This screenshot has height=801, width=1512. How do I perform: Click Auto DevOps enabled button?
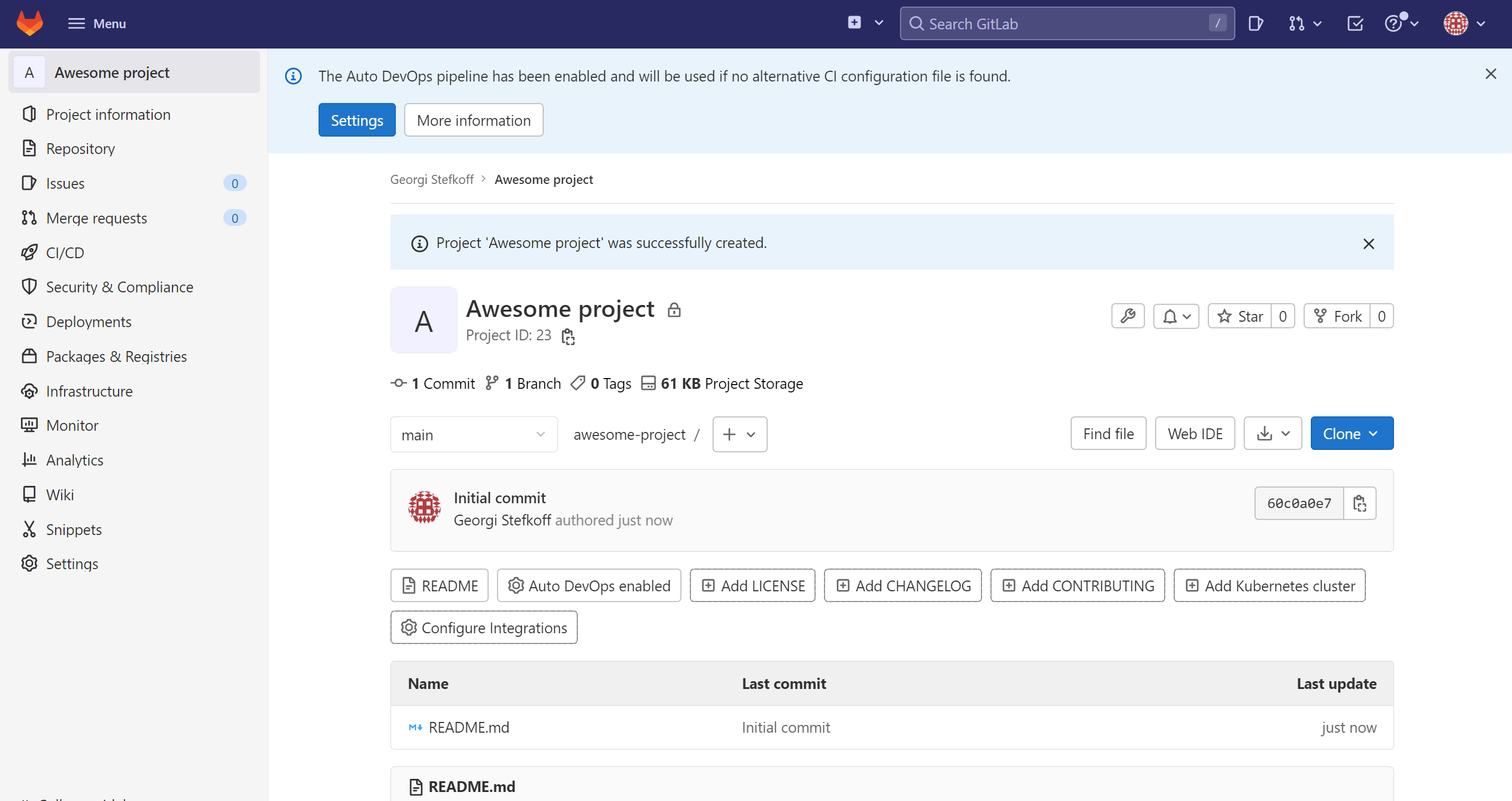[589, 585]
